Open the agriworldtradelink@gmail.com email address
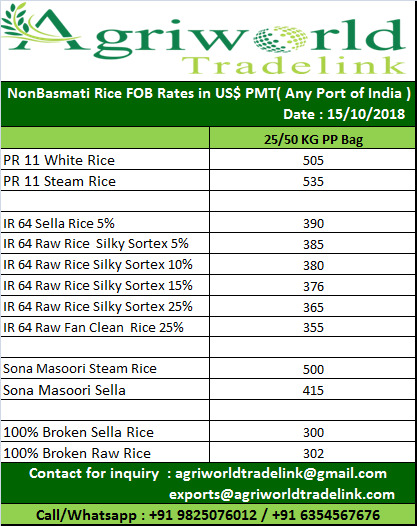 [x=281, y=473]
